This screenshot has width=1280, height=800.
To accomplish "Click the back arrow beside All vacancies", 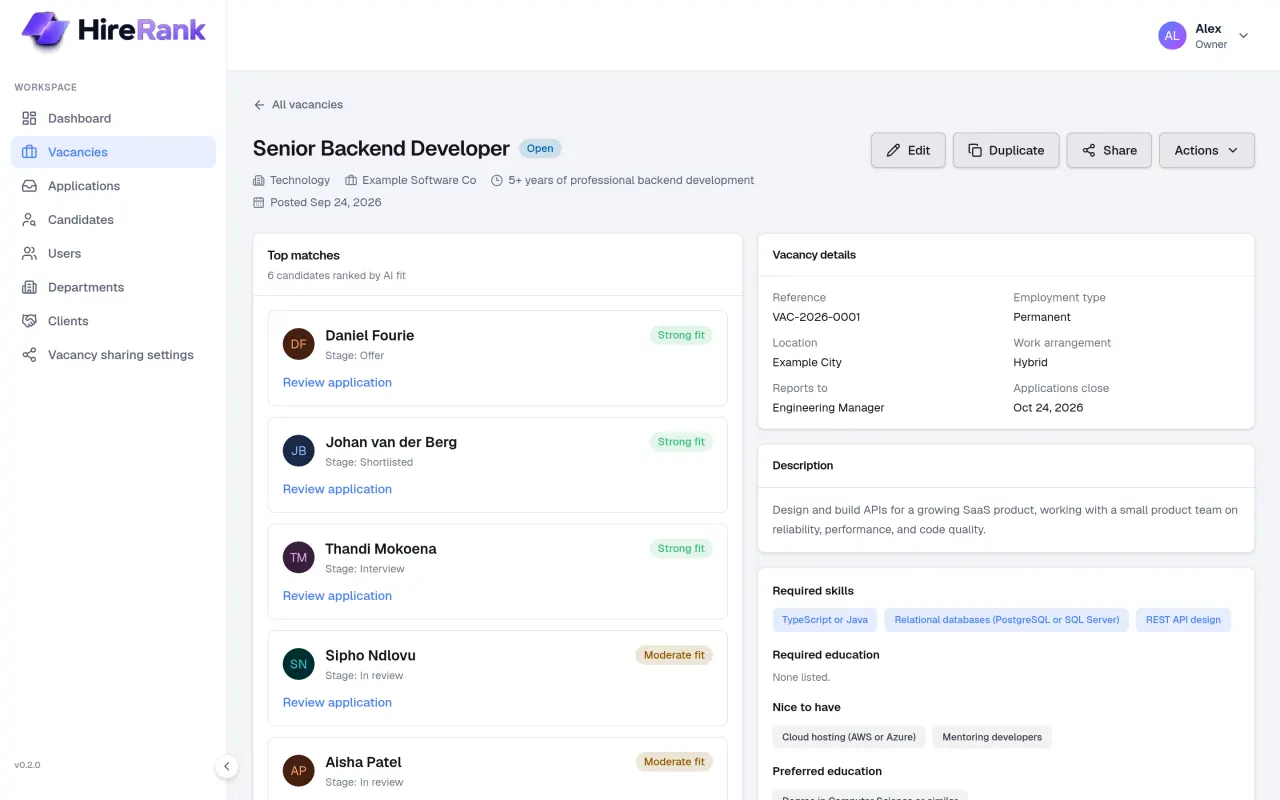I will (260, 104).
